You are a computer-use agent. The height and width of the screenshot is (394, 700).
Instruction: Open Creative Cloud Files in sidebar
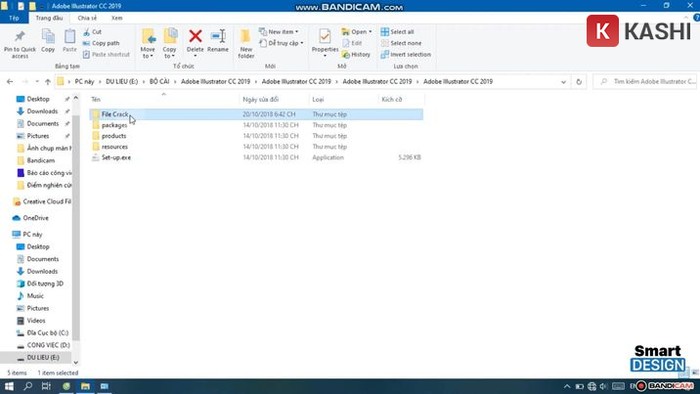tap(46, 202)
